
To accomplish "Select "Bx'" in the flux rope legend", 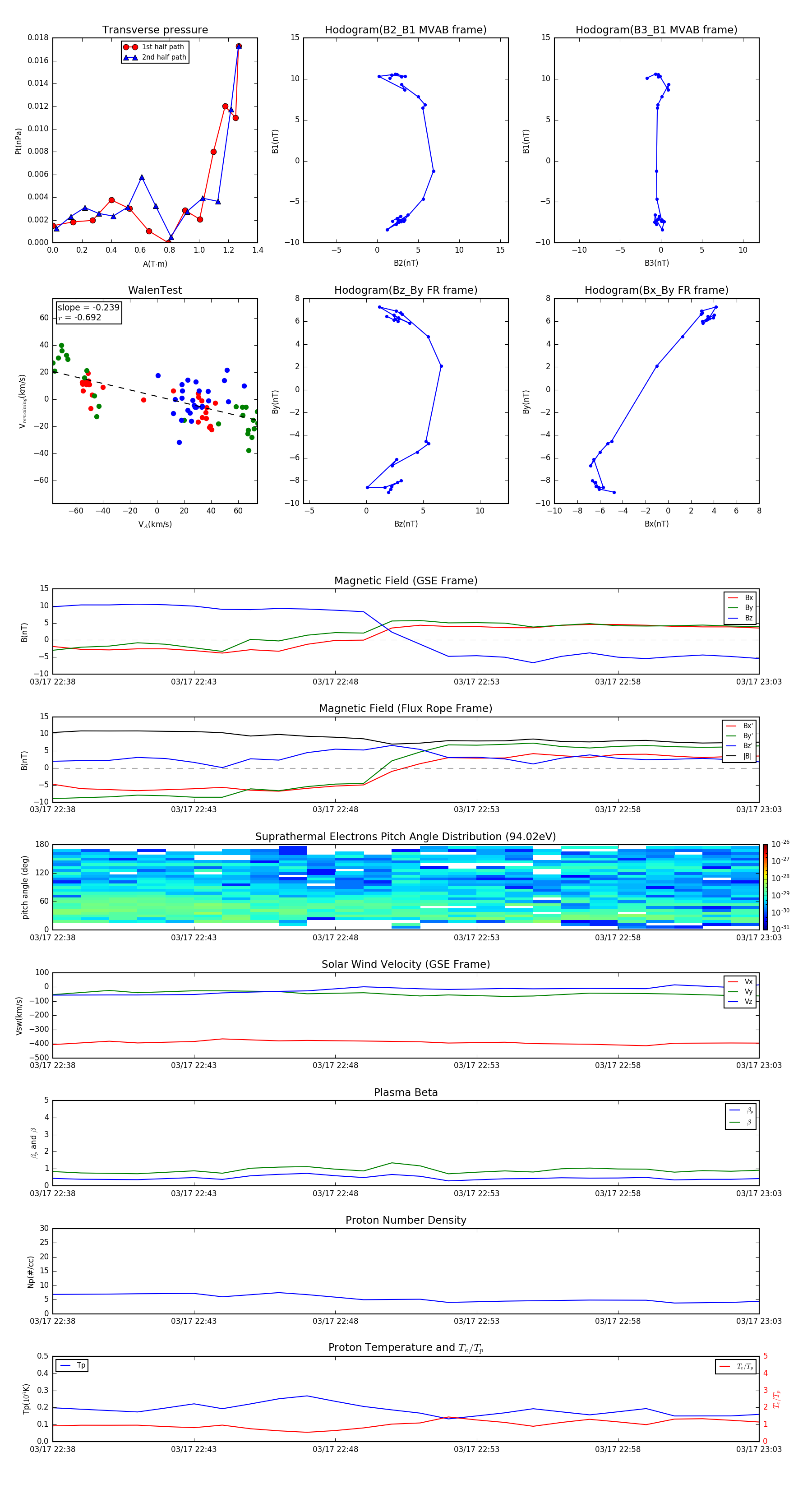I will tap(739, 726).
